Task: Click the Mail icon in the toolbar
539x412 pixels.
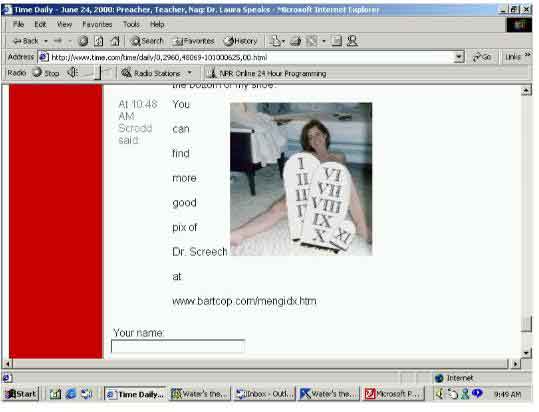Action: 275,41
